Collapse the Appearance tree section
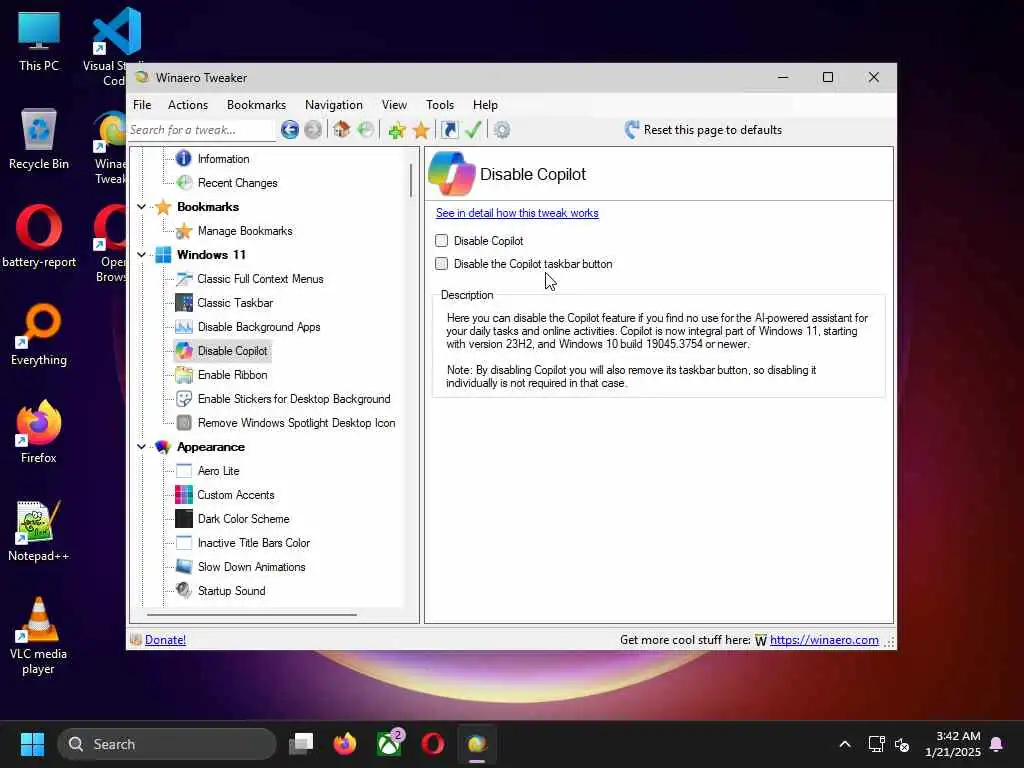Screen dimensions: 1024x768 141,447
